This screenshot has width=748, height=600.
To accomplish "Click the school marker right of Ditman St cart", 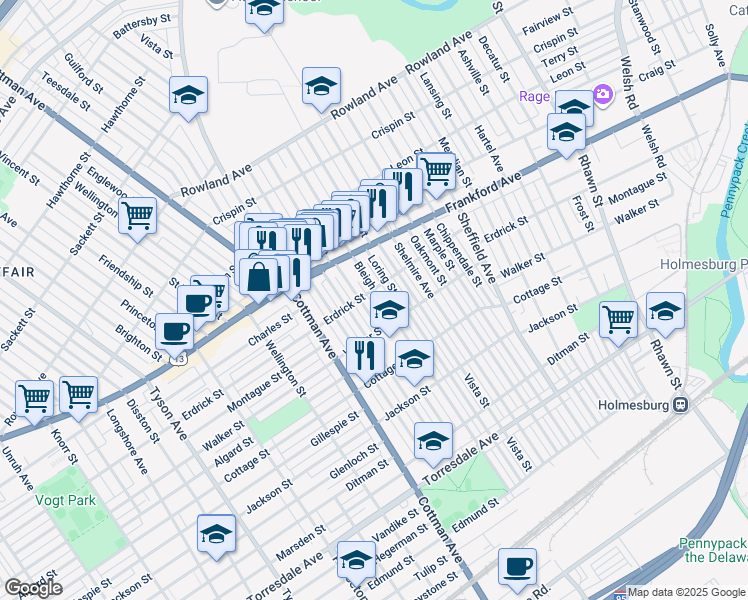I will (665, 313).
